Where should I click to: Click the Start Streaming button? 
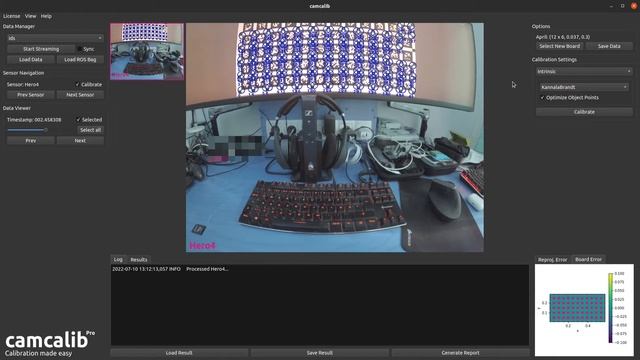[x=41, y=49]
